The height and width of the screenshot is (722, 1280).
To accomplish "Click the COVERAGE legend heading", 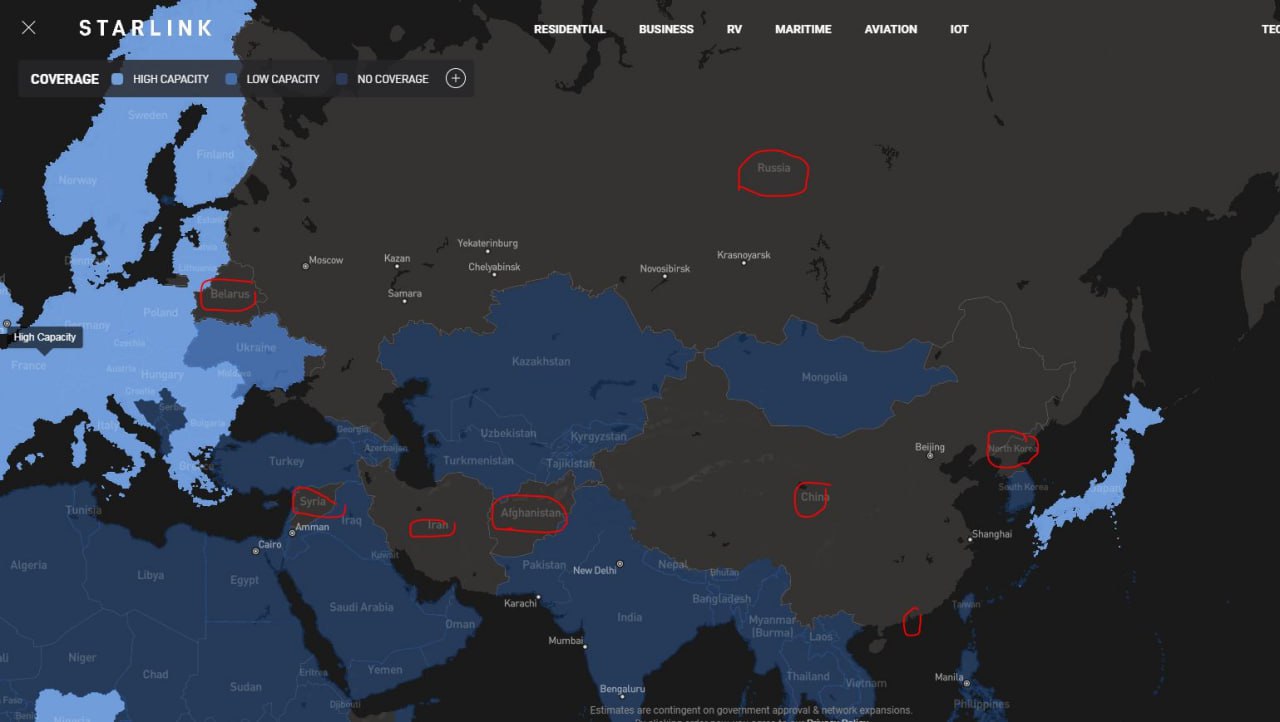I will pos(65,79).
